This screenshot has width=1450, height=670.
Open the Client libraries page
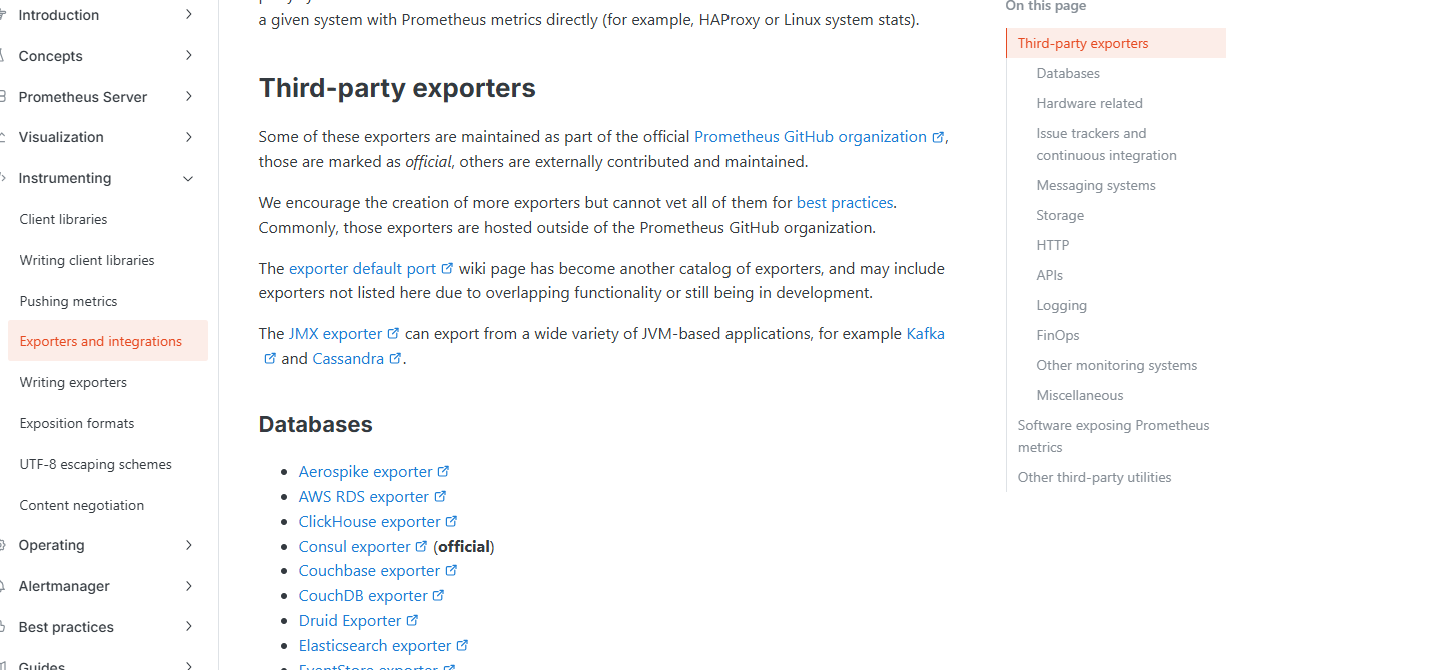pyautogui.click(x=63, y=219)
